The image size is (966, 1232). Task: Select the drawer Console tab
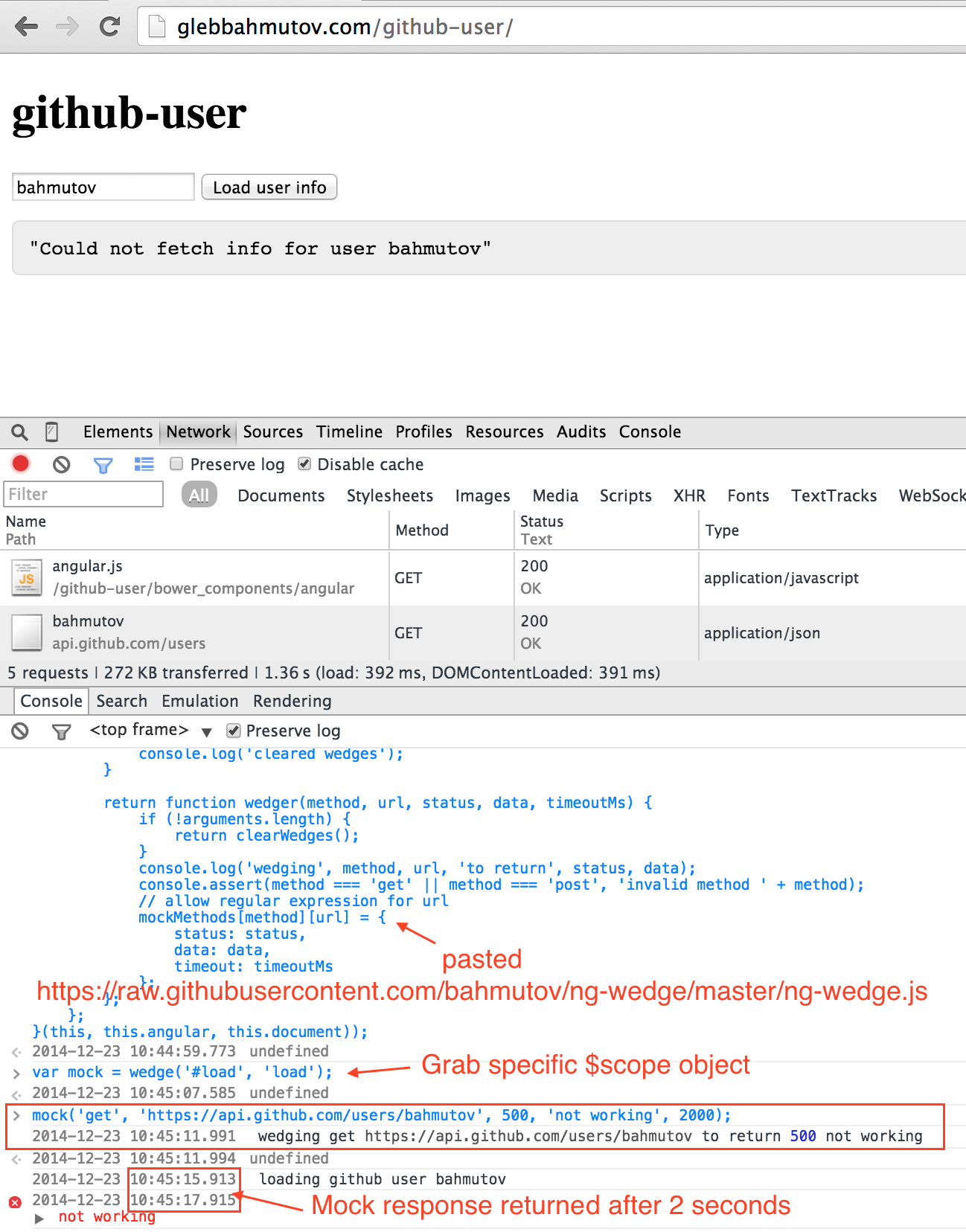pos(51,701)
